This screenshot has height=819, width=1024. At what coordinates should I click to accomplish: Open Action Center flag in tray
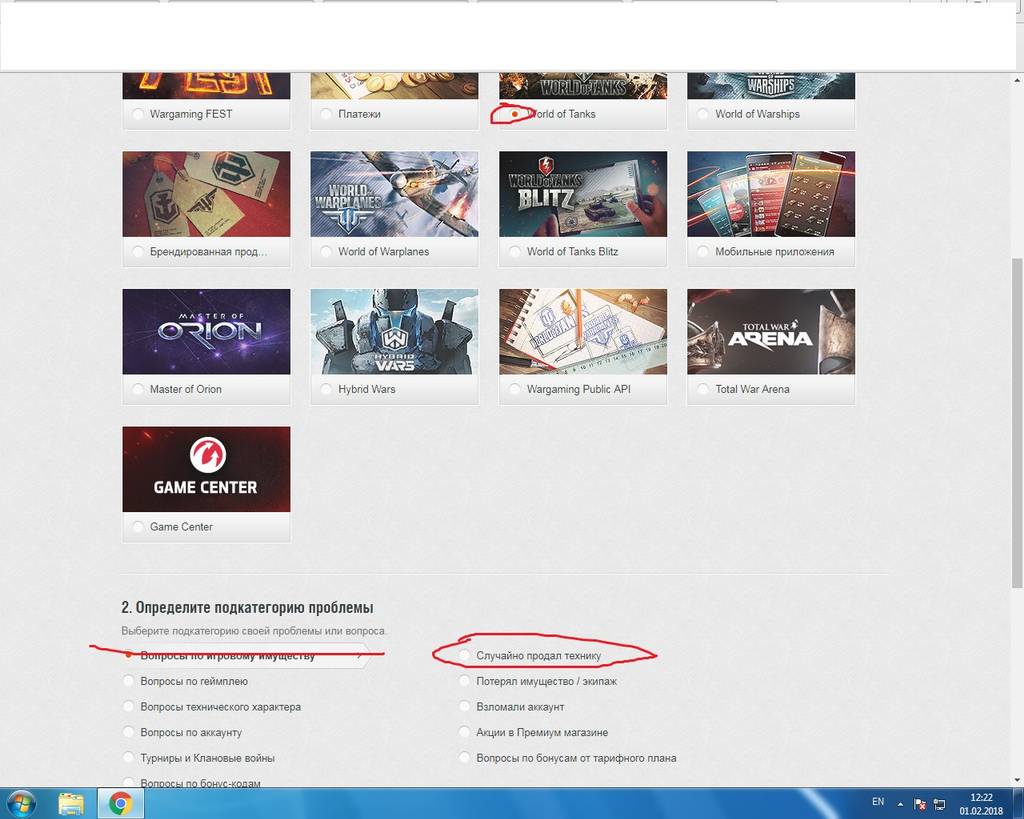[920, 804]
